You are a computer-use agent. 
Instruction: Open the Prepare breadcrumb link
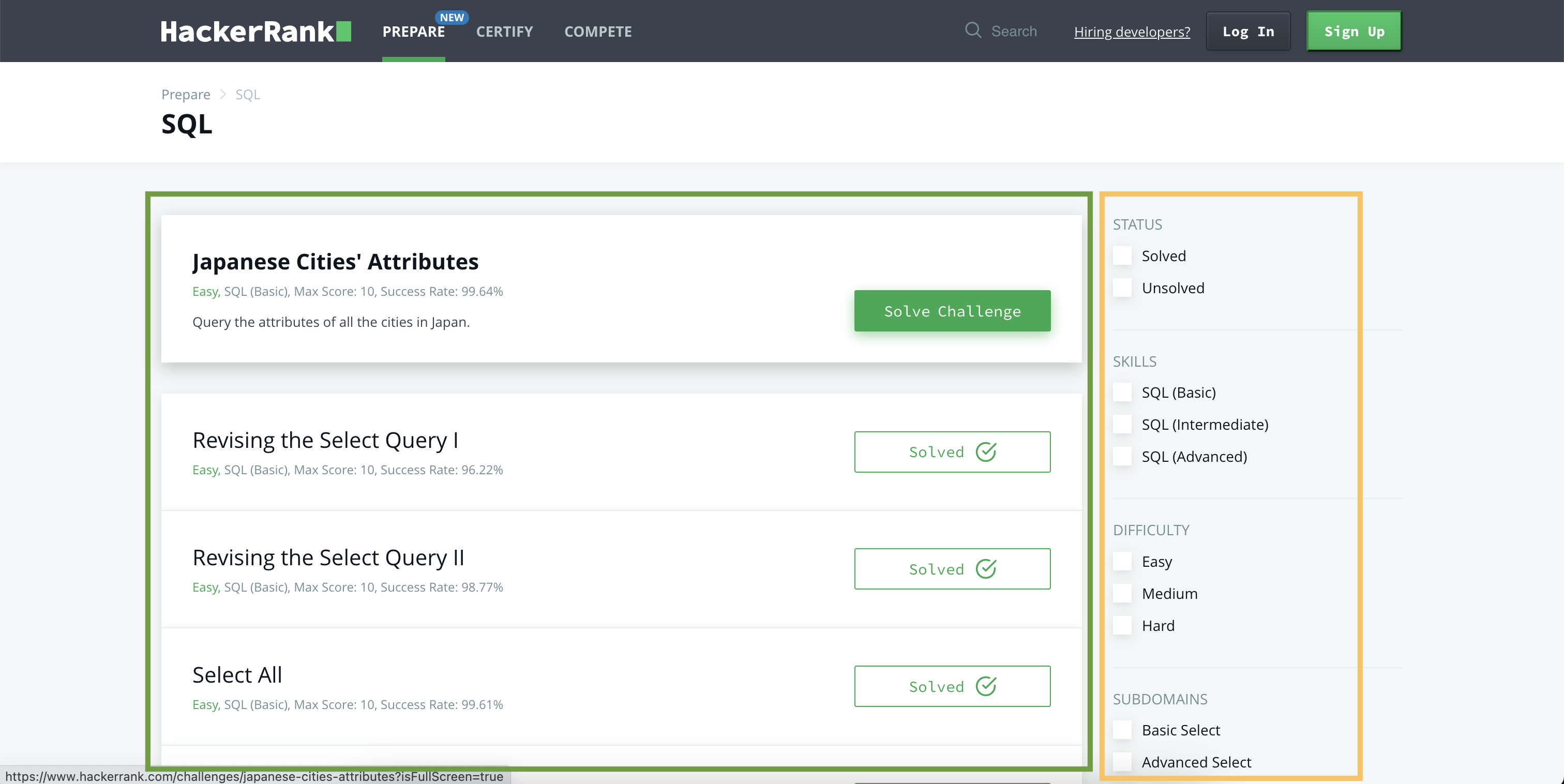coord(185,94)
